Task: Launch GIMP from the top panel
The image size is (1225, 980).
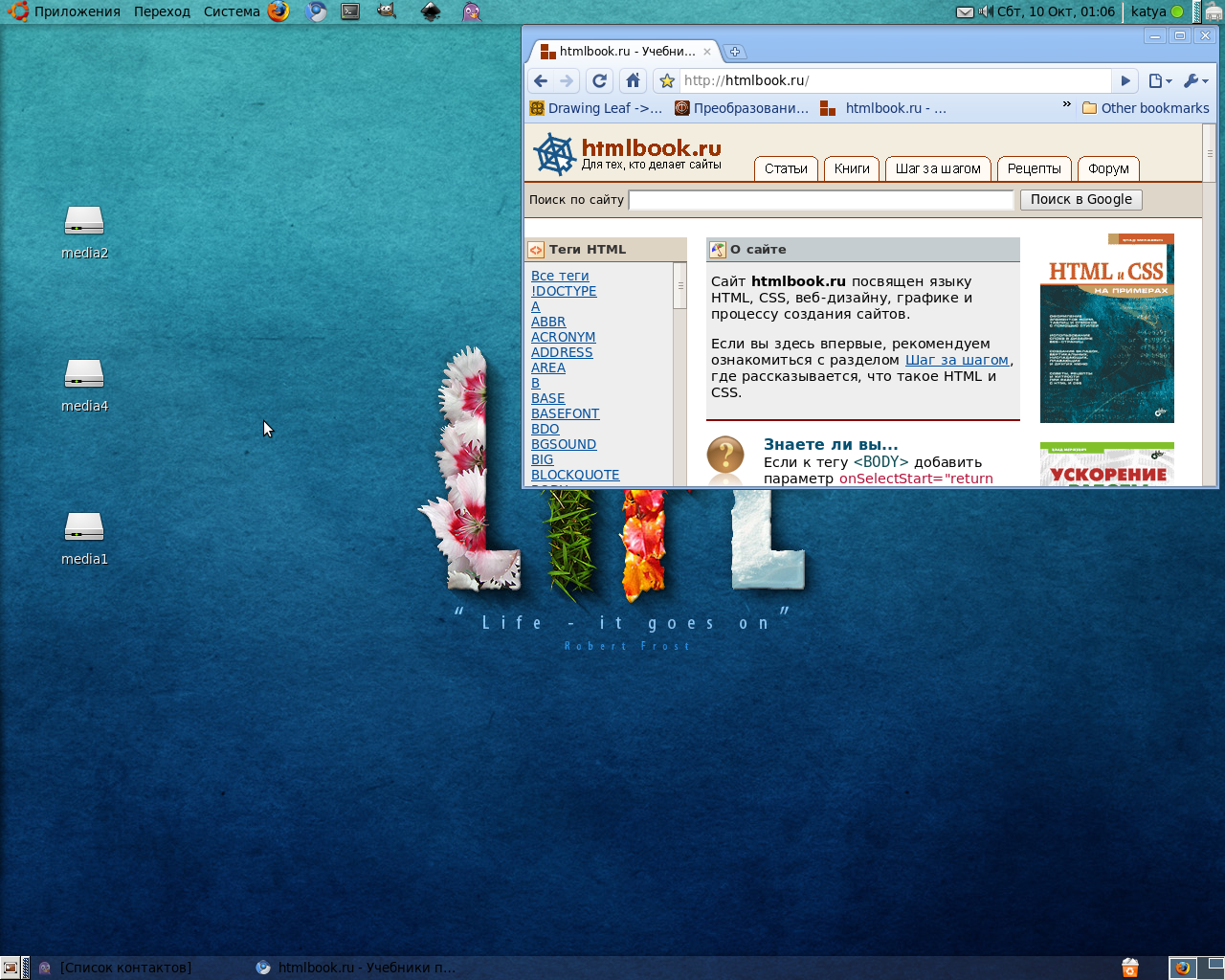Action: (386, 11)
